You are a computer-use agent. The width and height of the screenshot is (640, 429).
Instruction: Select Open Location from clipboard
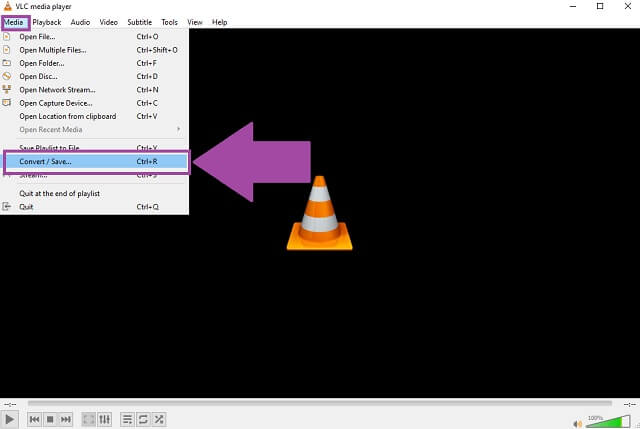[x=95, y=116]
